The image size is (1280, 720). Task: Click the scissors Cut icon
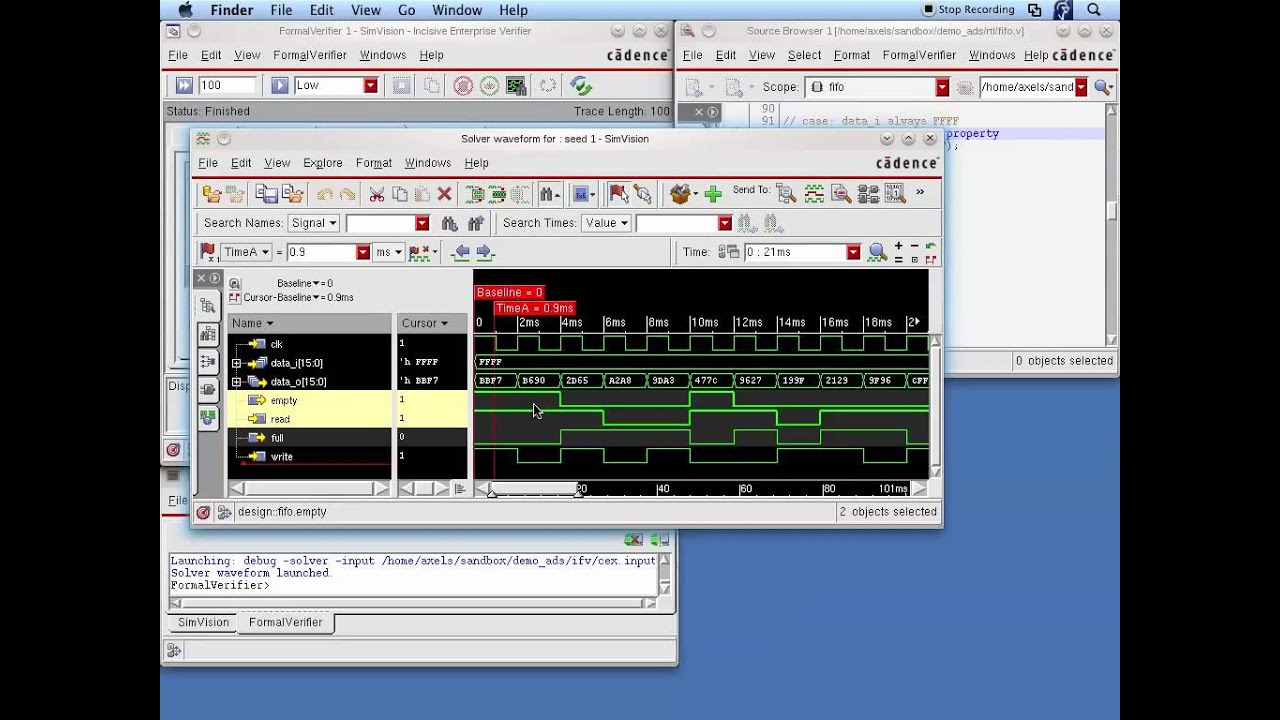click(x=377, y=194)
